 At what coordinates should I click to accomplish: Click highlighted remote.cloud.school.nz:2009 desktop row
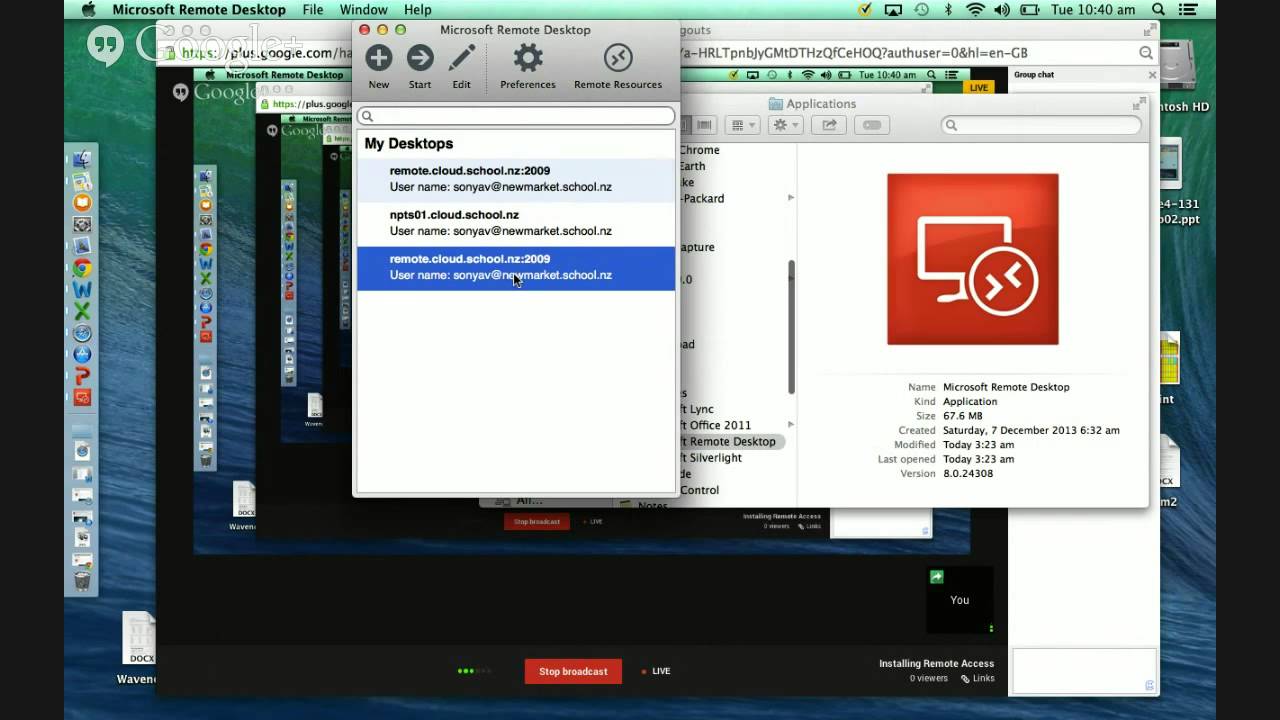[516, 268]
